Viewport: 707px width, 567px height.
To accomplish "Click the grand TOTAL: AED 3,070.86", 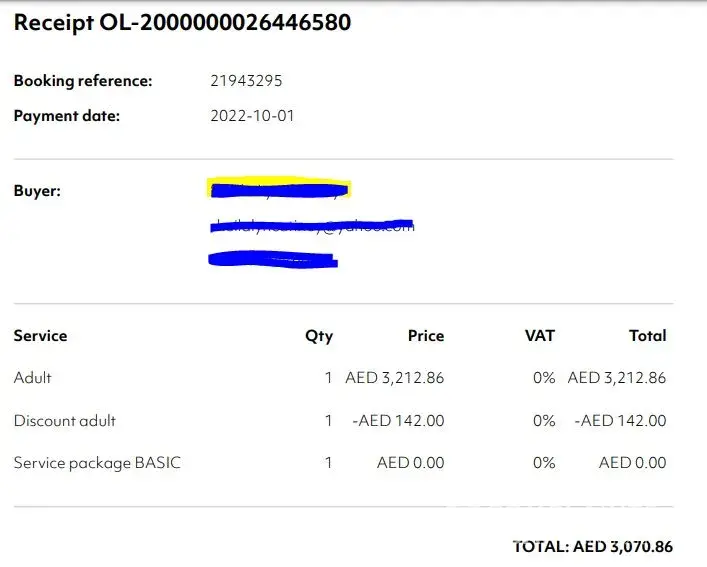I will (593, 547).
